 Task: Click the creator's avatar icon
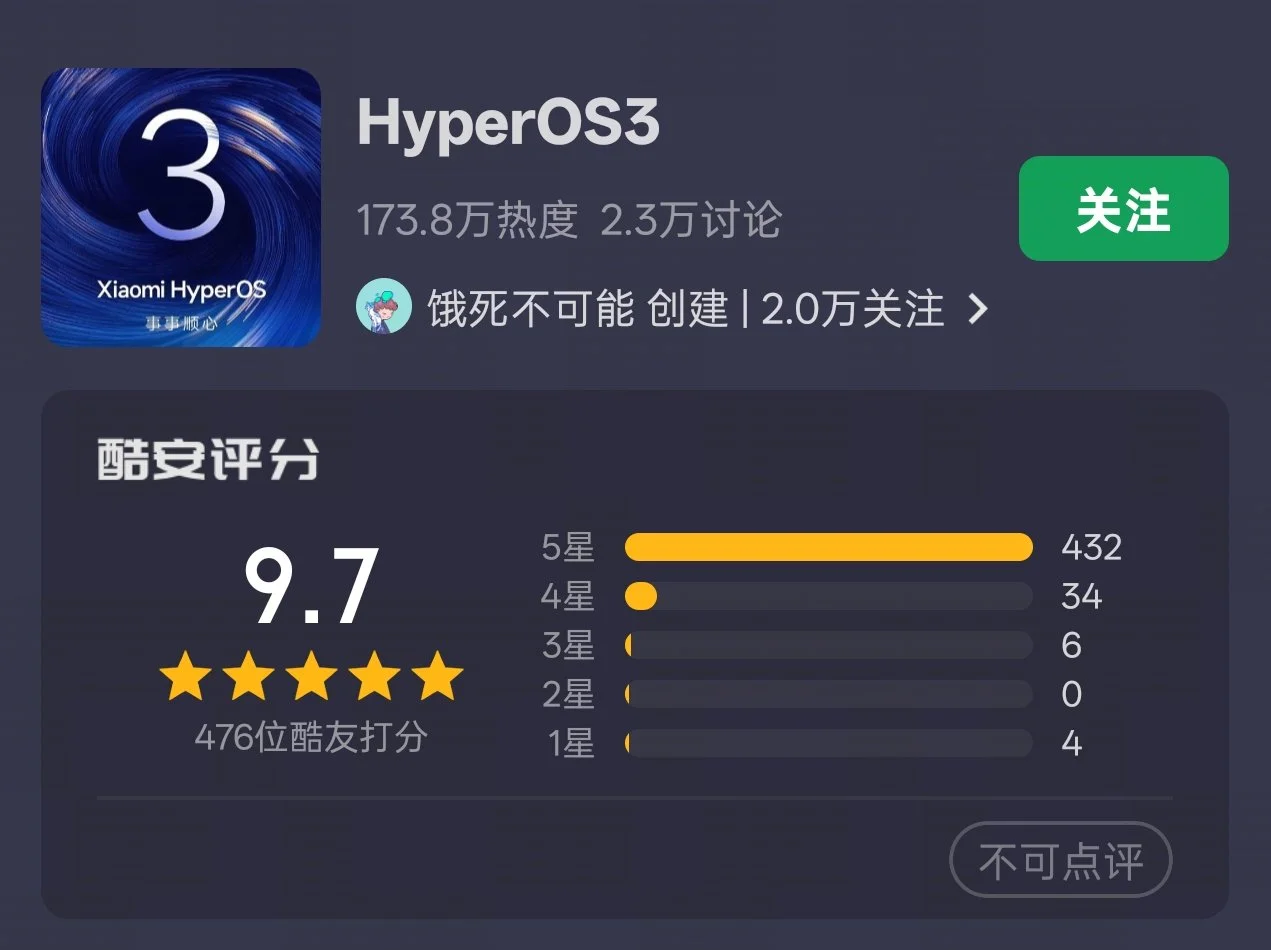point(384,307)
